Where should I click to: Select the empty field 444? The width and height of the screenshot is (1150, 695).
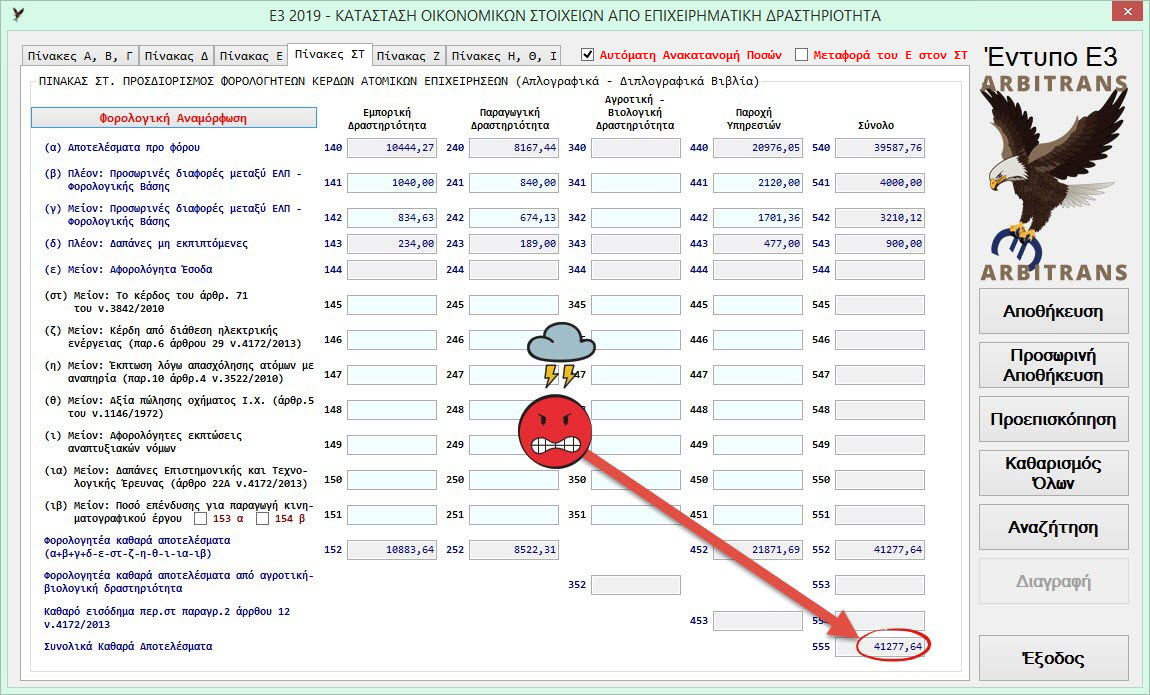click(758, 270)
